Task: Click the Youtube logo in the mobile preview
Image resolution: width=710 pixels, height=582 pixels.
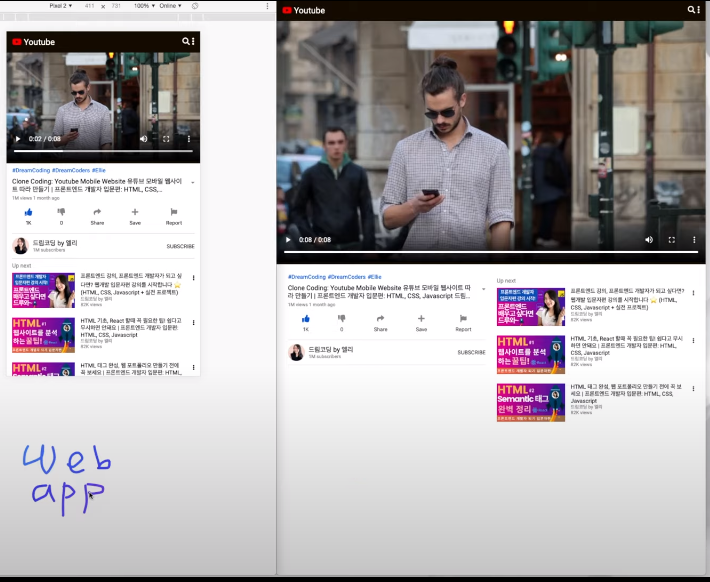Action: tap(34, 42)
